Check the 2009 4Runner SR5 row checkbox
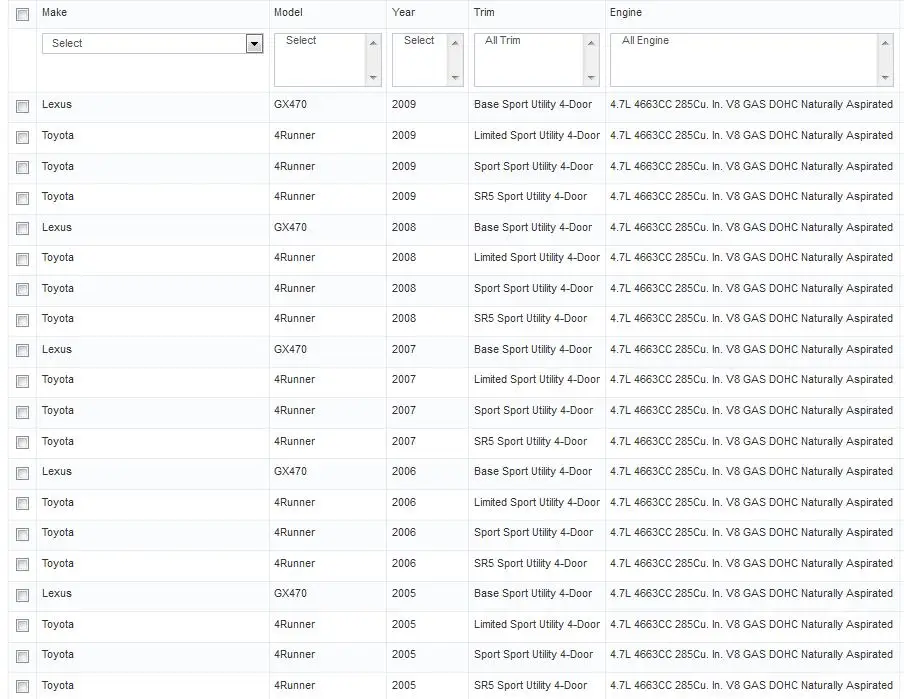This screenshot has width=904, height=699. 22,198
